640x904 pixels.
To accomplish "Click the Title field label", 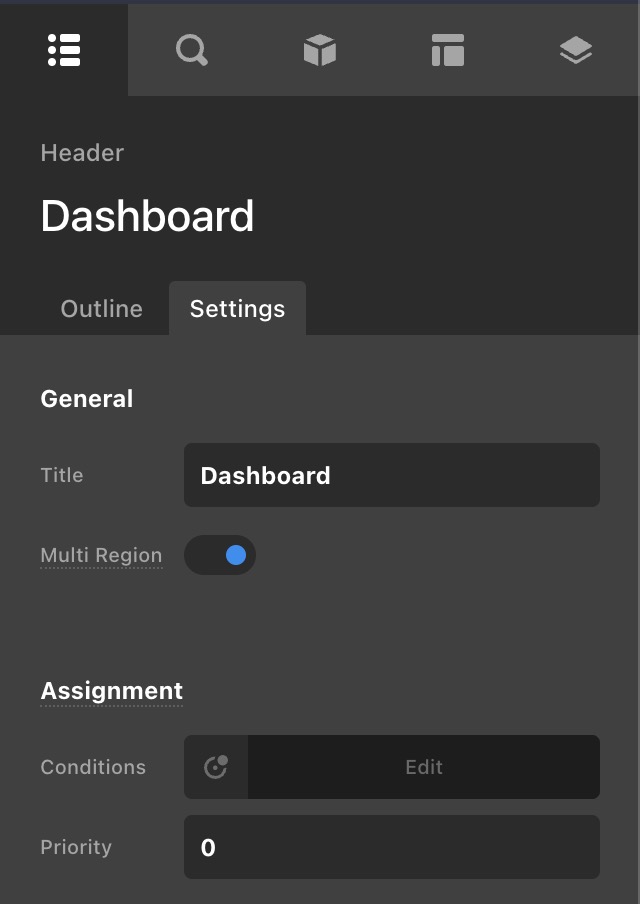I will click(62, 475).
